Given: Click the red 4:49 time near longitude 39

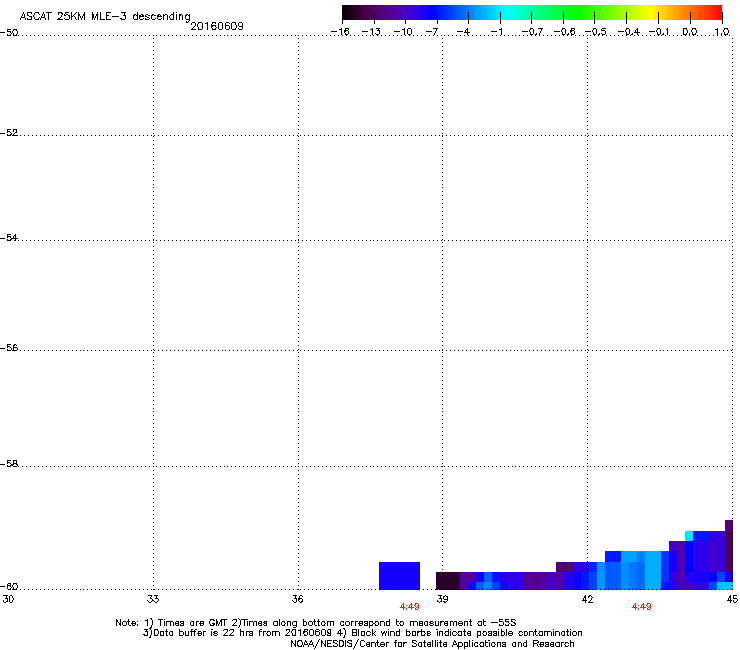Looking at the screenshot, I should point(409,607).
